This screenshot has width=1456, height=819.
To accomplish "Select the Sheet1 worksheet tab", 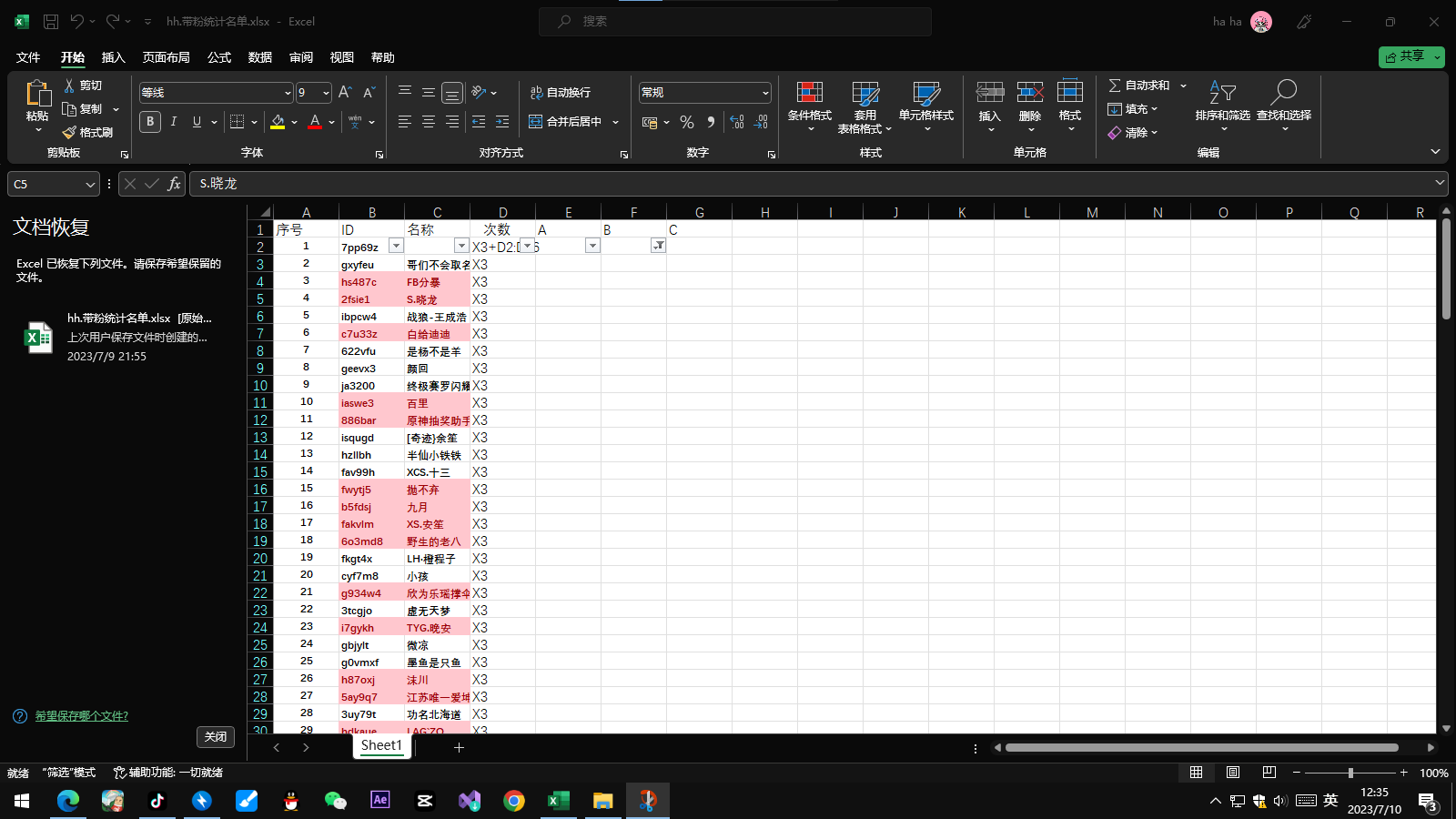I will pyautogui.click(x=381, y=745).
